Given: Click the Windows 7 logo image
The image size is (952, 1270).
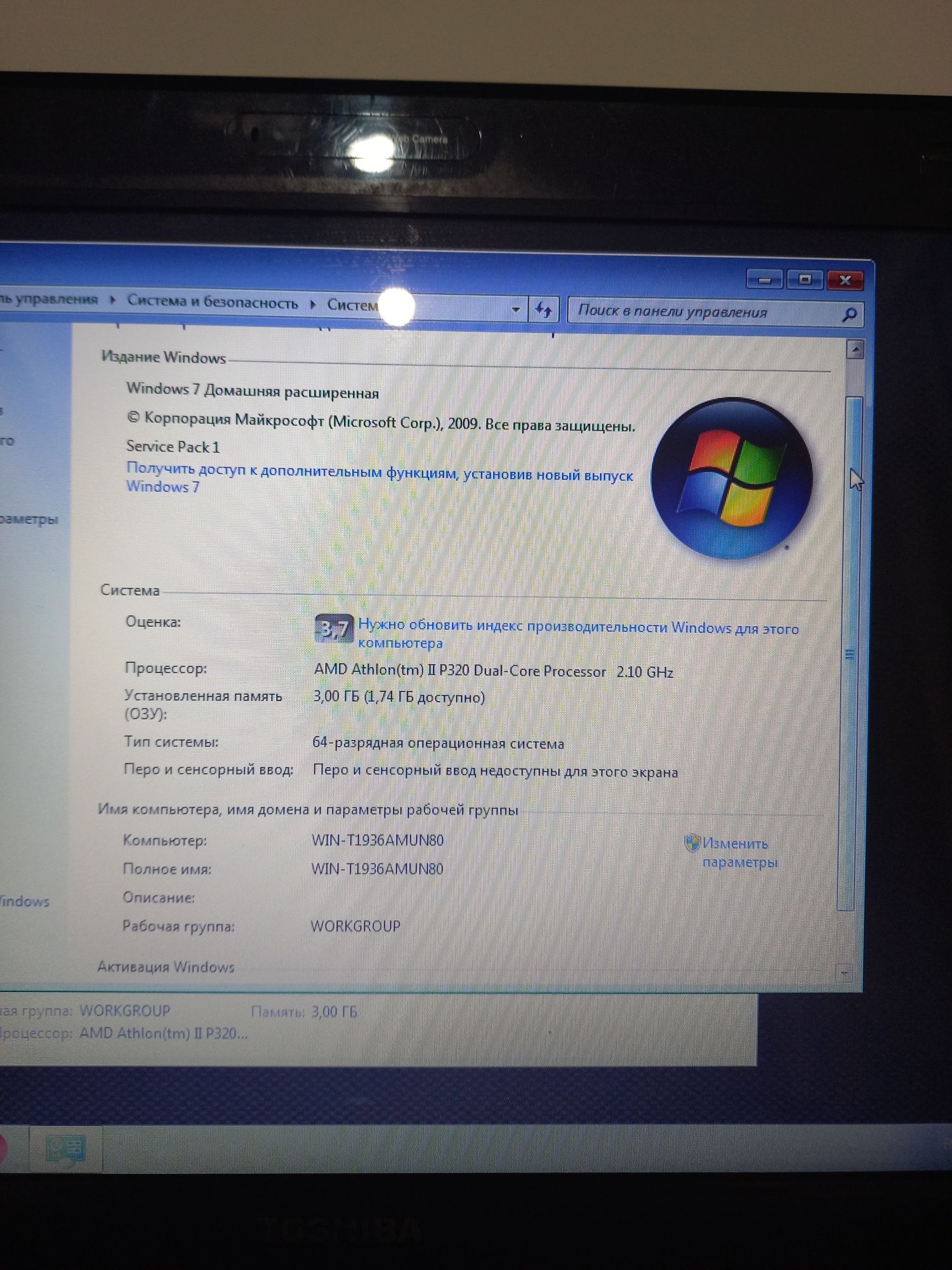Looking at the screenshot, I should click(x=732, y=479).
